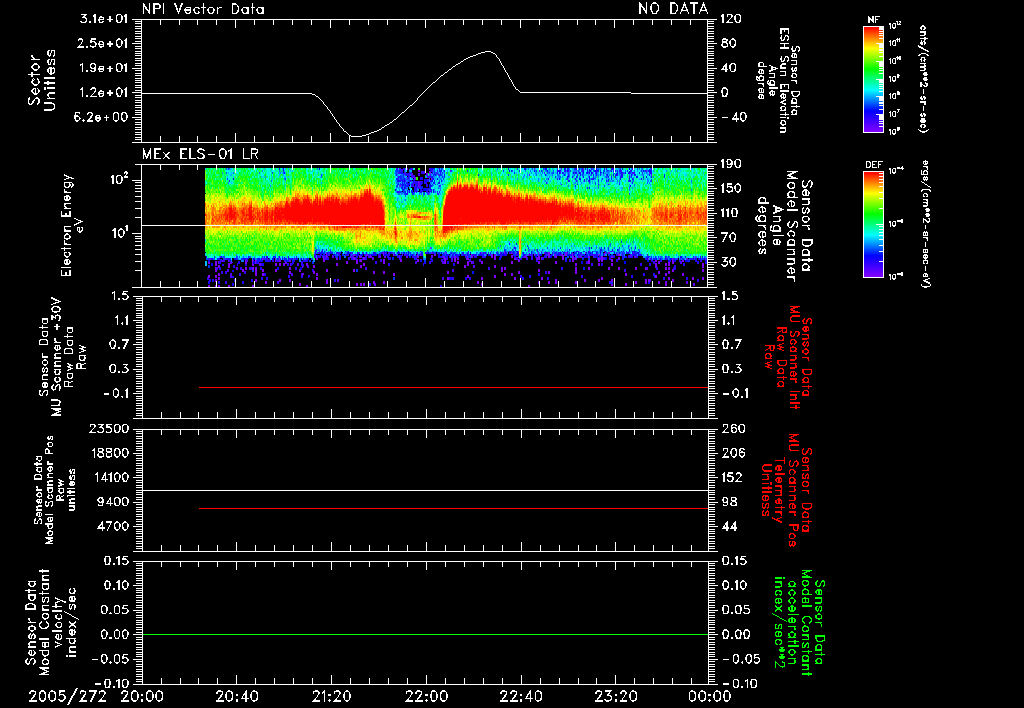The width and height of the screenshot is (1024, 708).
Task: Click the '23500' scanner position tick value
Action: click(x=108, y=428)
